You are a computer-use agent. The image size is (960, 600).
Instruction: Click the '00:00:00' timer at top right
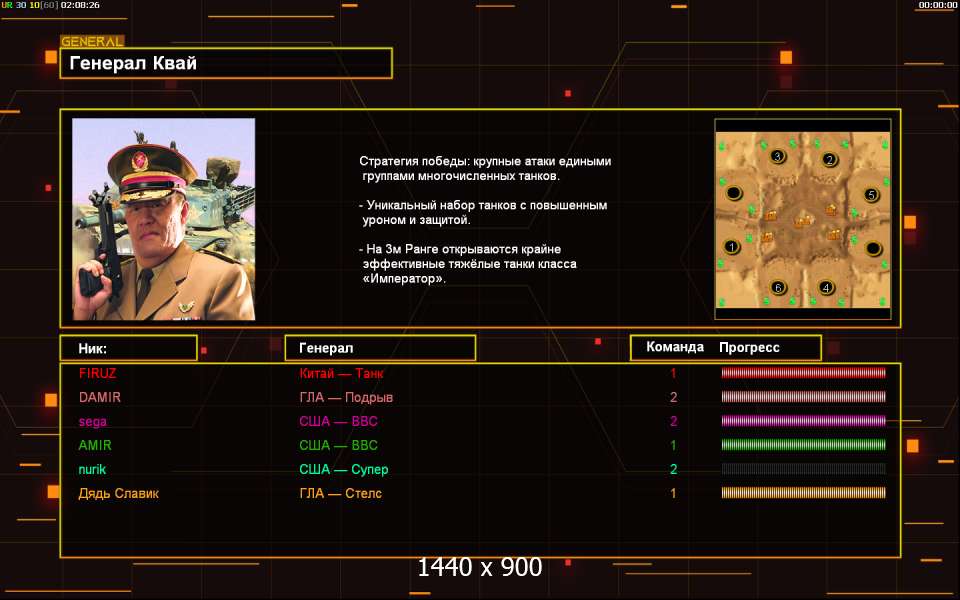click(x=937, y=5)
